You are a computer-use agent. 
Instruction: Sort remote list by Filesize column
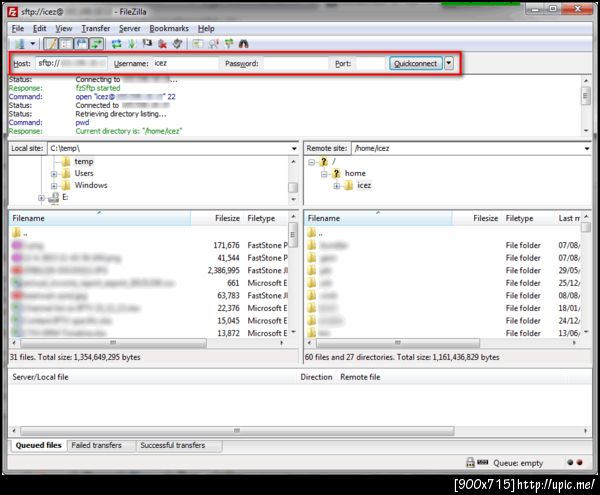tap(477, 218)
